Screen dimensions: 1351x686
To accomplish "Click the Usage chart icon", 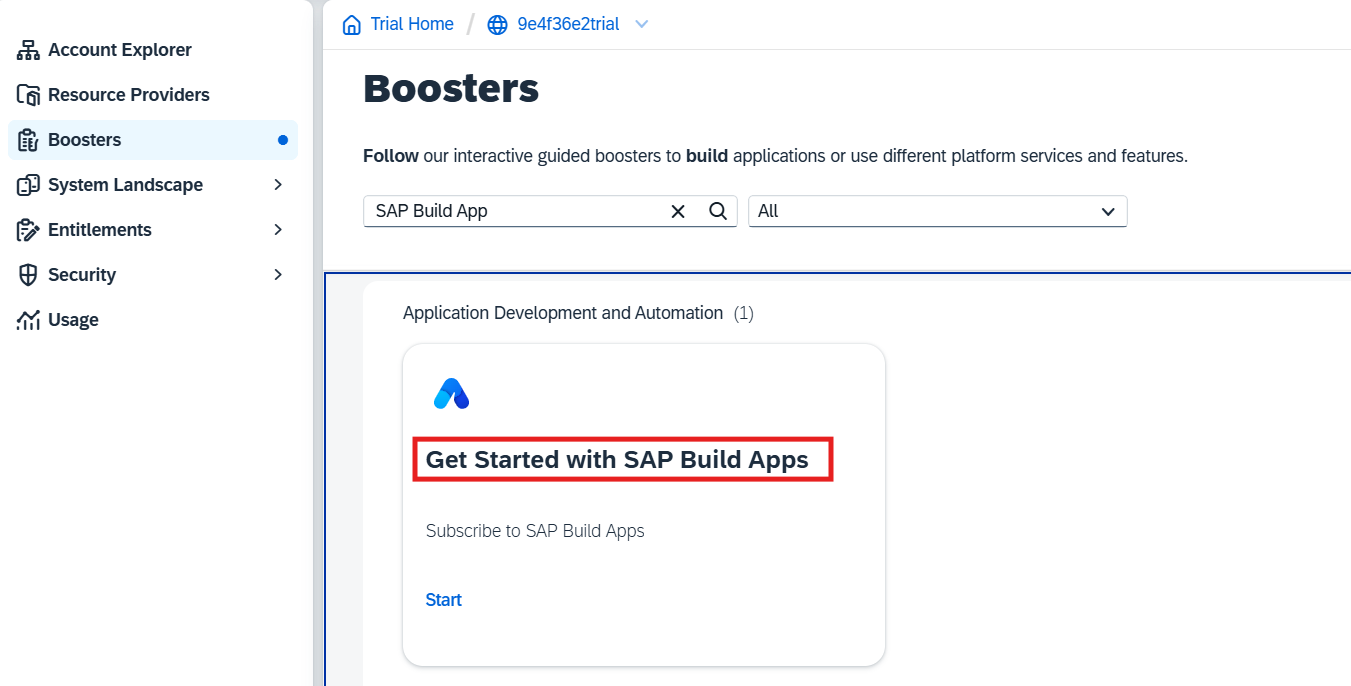I will click(28, 320).
